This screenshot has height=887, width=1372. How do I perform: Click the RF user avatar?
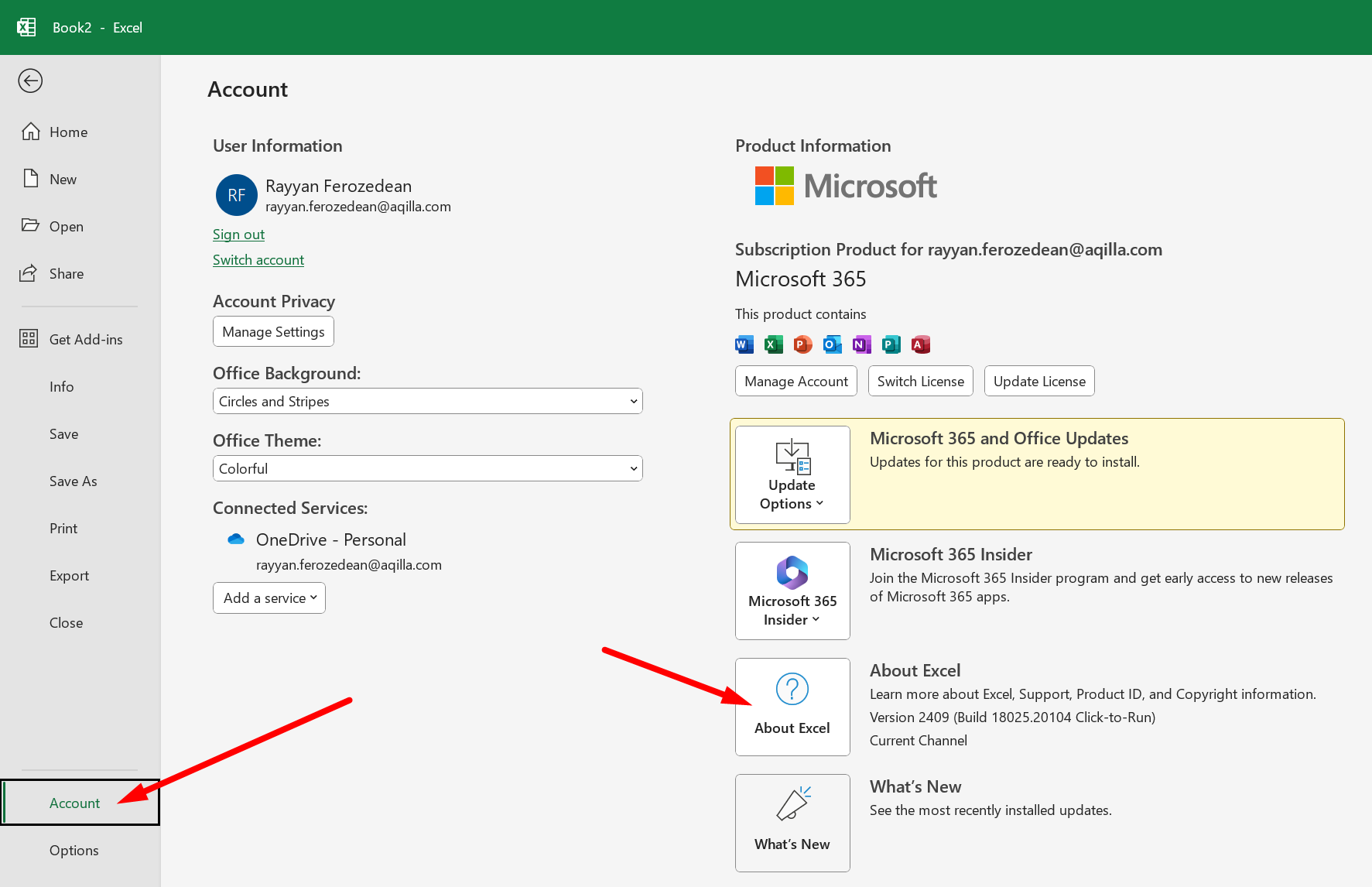click(236, 195)
